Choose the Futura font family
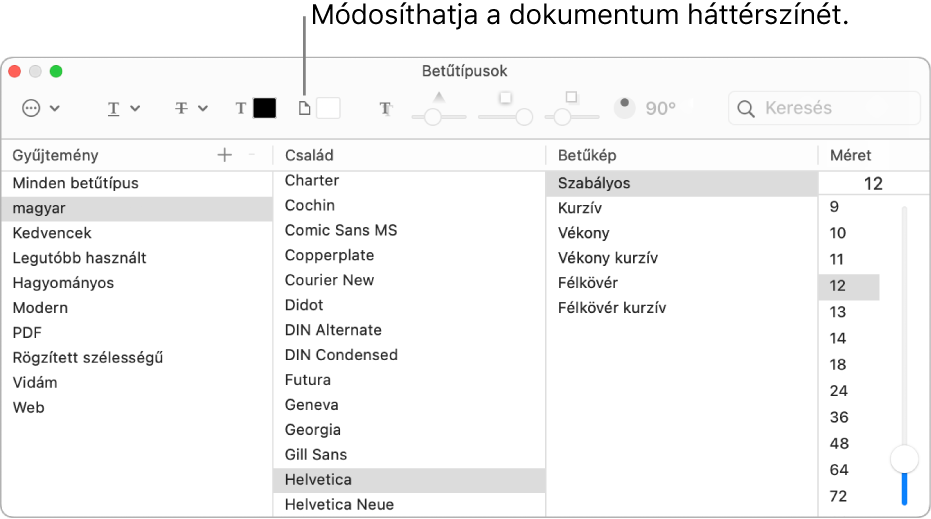The height and width of the screenshot is (519, 931). pyautogui.click(x=409, y=380)
